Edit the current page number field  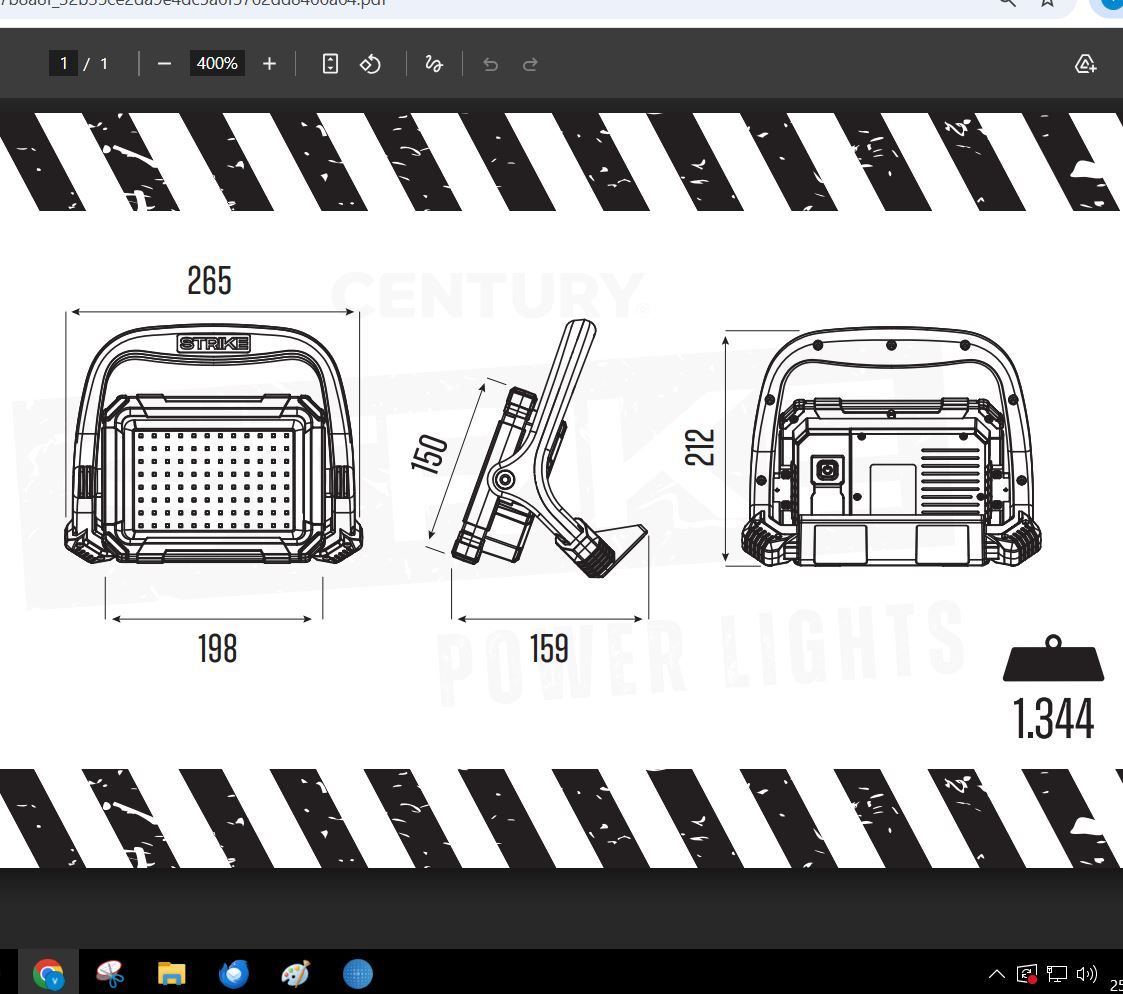63,64
